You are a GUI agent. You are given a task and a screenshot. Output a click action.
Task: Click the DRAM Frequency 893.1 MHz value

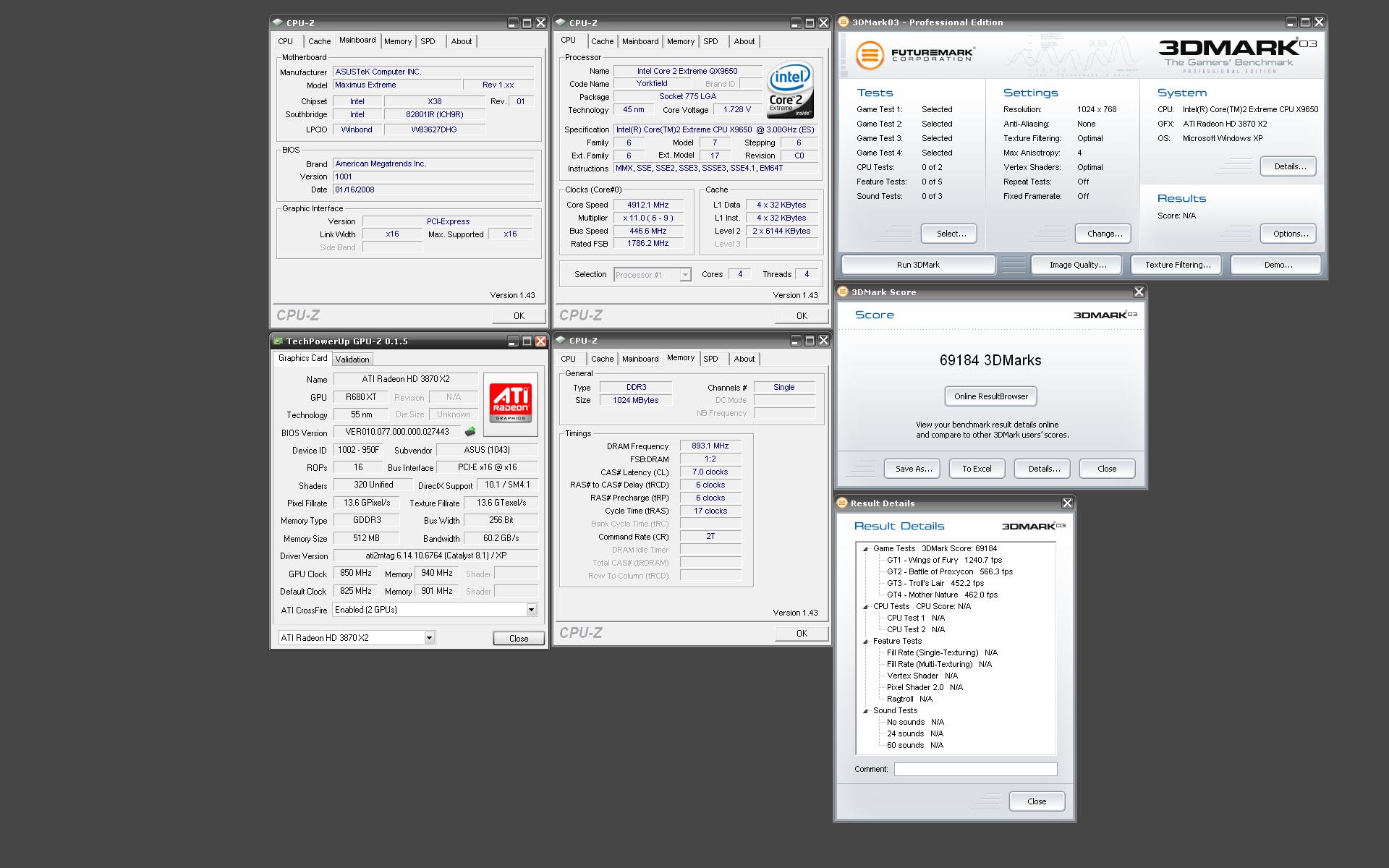point(710,446)
